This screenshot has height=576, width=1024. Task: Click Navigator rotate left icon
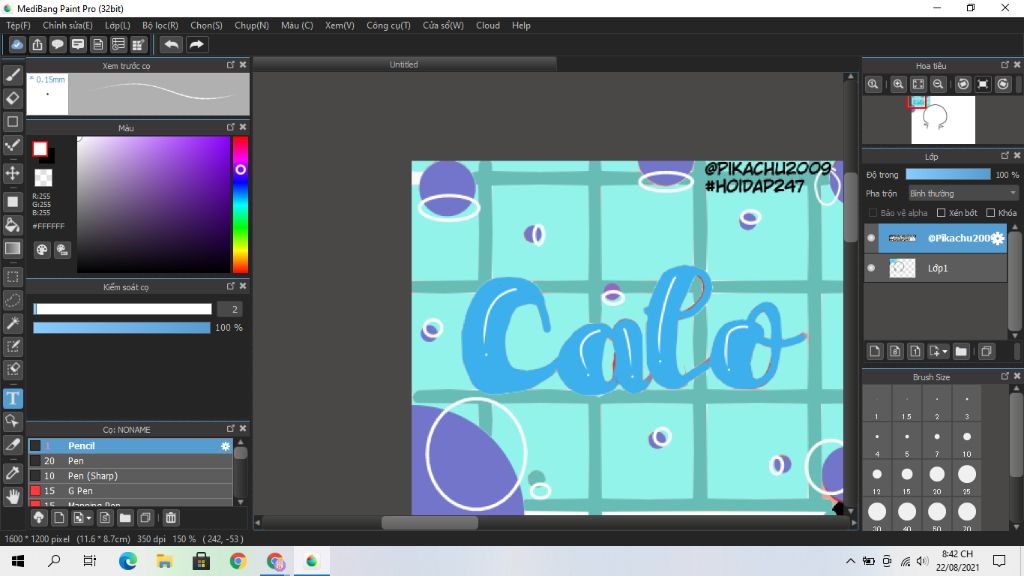(963, 84)
